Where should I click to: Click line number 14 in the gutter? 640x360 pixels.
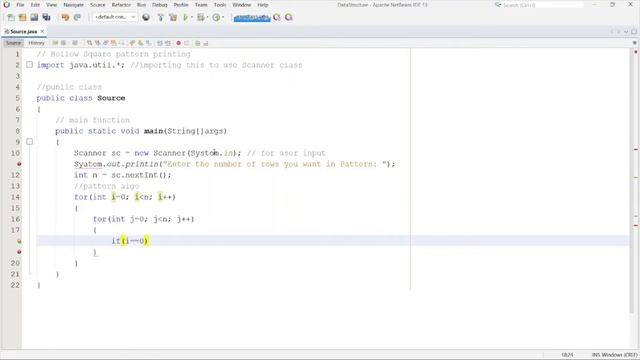[15, 197]
